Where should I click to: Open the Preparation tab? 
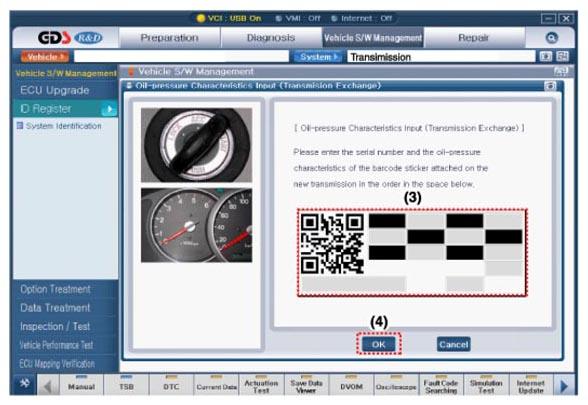(x=170, y=38)
